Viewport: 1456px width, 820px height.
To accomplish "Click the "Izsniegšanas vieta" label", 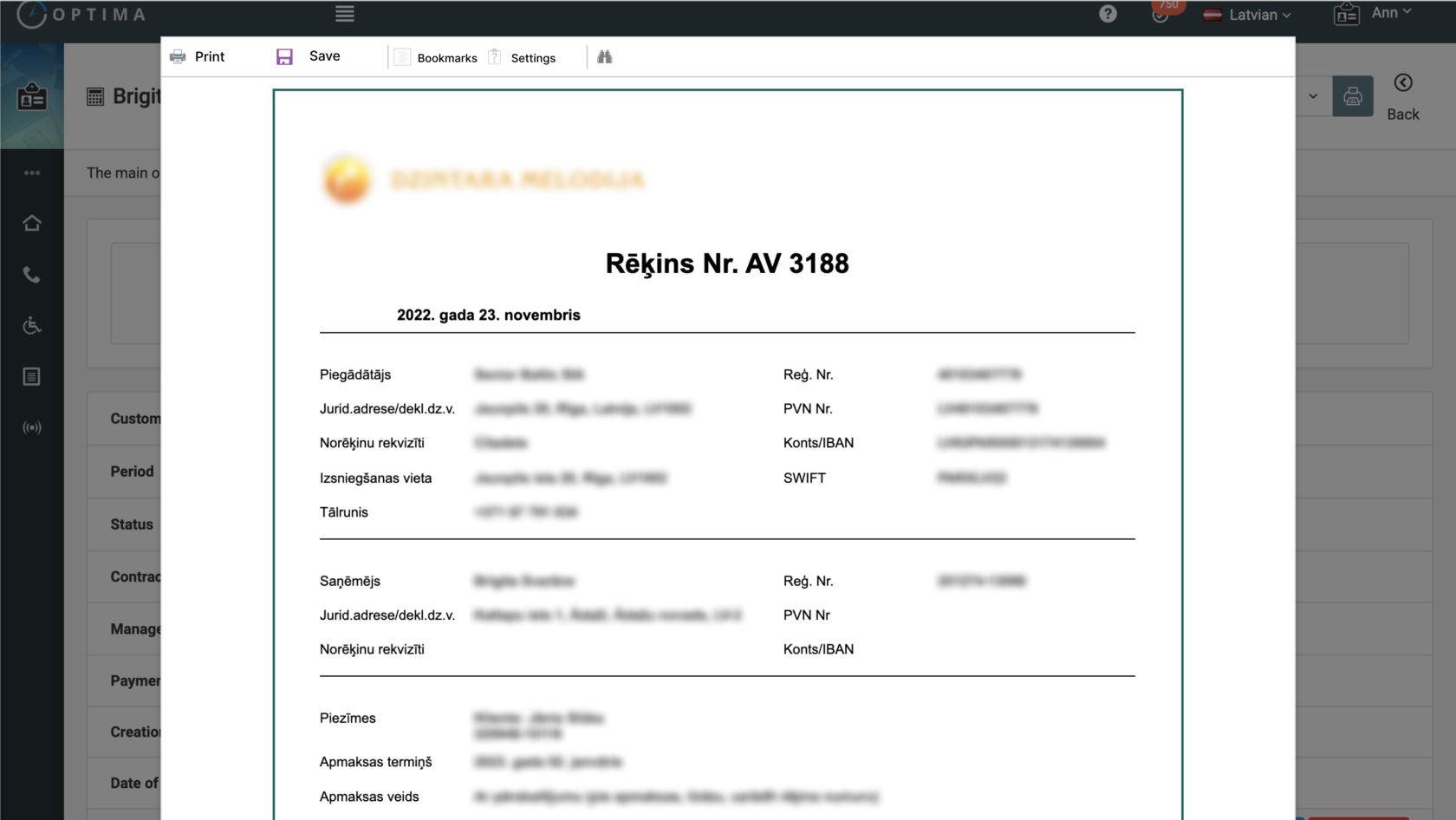I will 375,478.
